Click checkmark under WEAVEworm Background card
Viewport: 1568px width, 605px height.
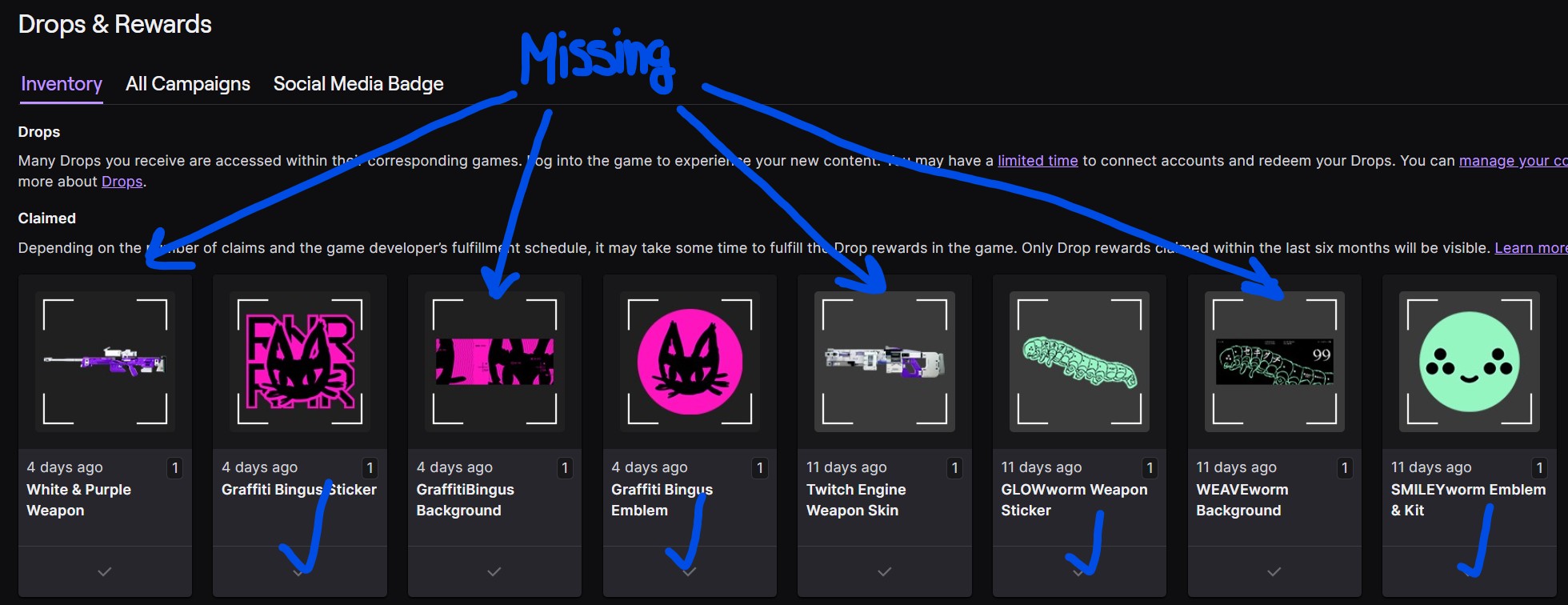(x=1274, y=572)
